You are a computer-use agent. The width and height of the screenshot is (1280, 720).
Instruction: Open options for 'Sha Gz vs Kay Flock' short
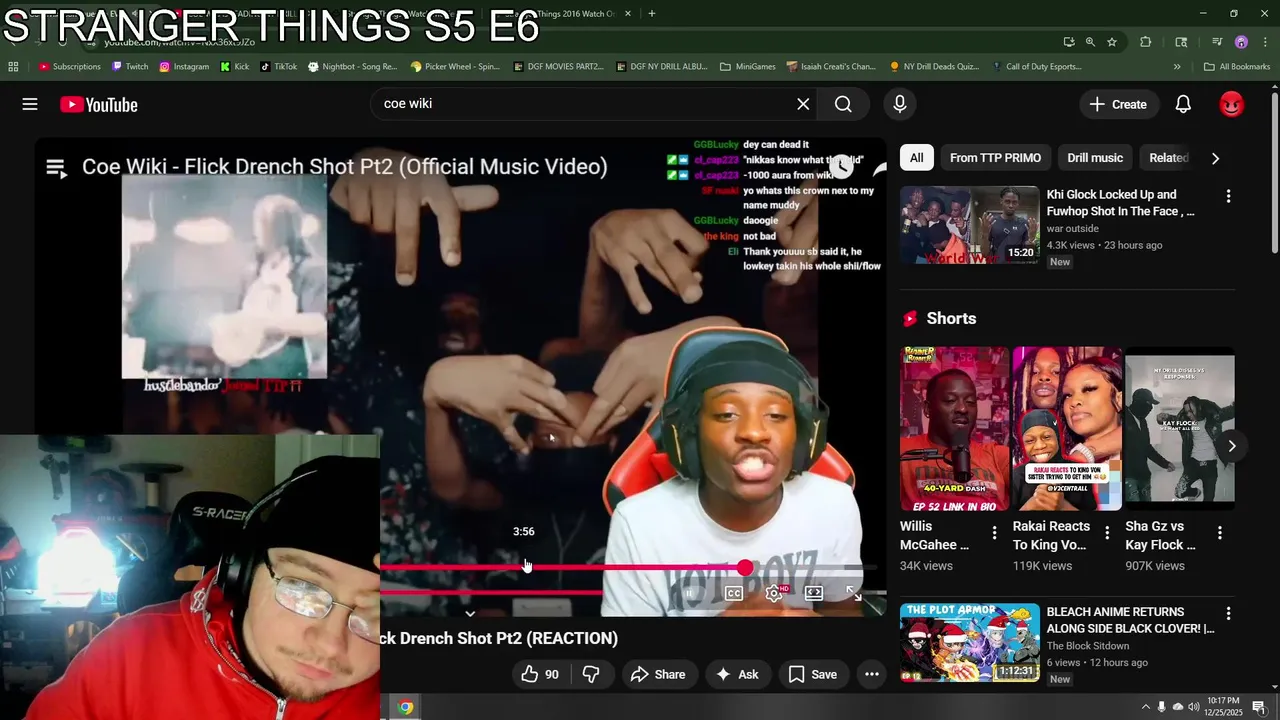tap(1219, 533)
